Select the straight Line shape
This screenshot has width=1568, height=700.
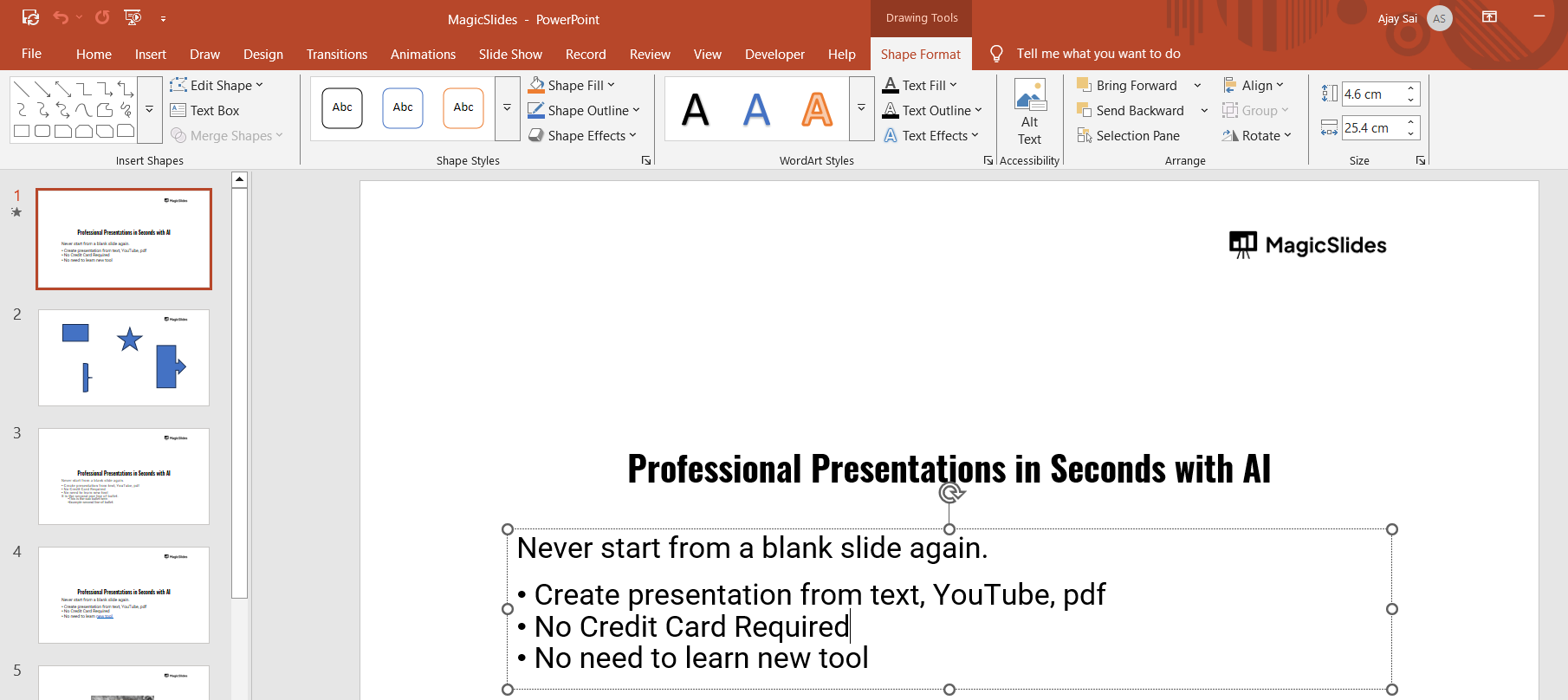[22, 89]
